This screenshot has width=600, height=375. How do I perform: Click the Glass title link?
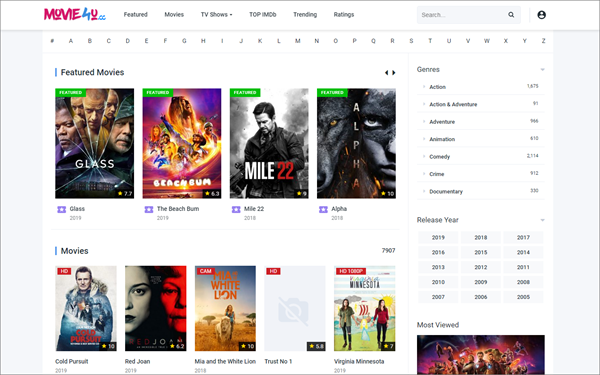pos(77,209)
